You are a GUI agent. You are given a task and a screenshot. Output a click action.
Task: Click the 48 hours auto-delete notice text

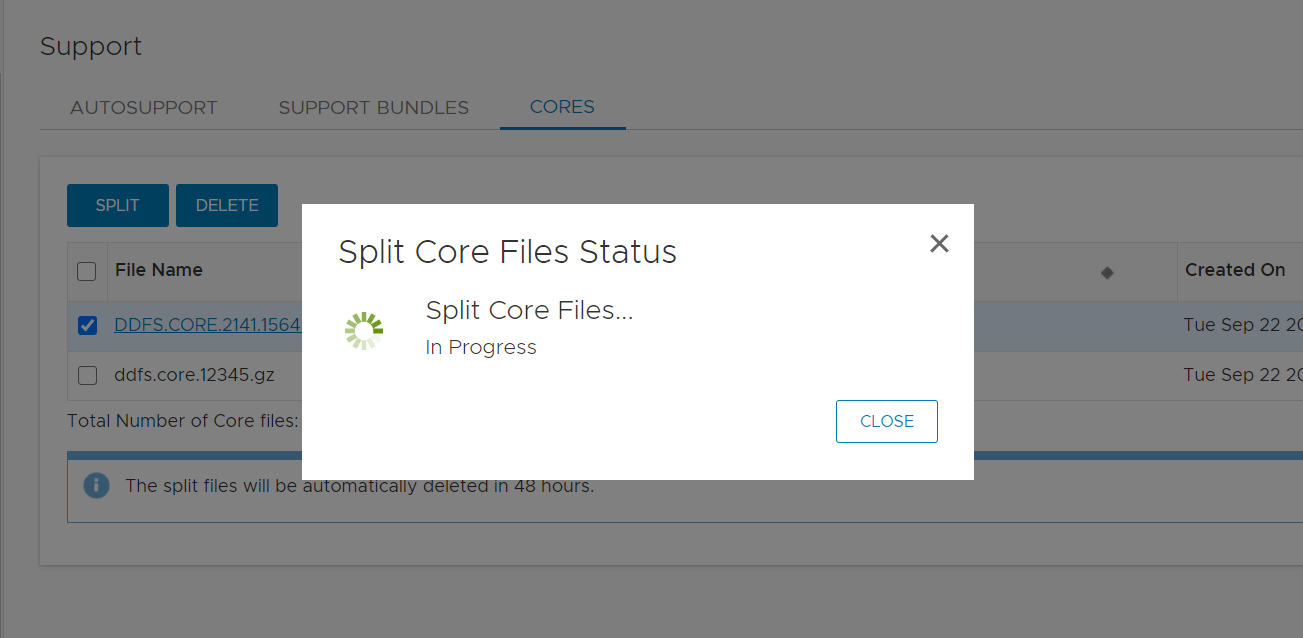pos(359,487)
